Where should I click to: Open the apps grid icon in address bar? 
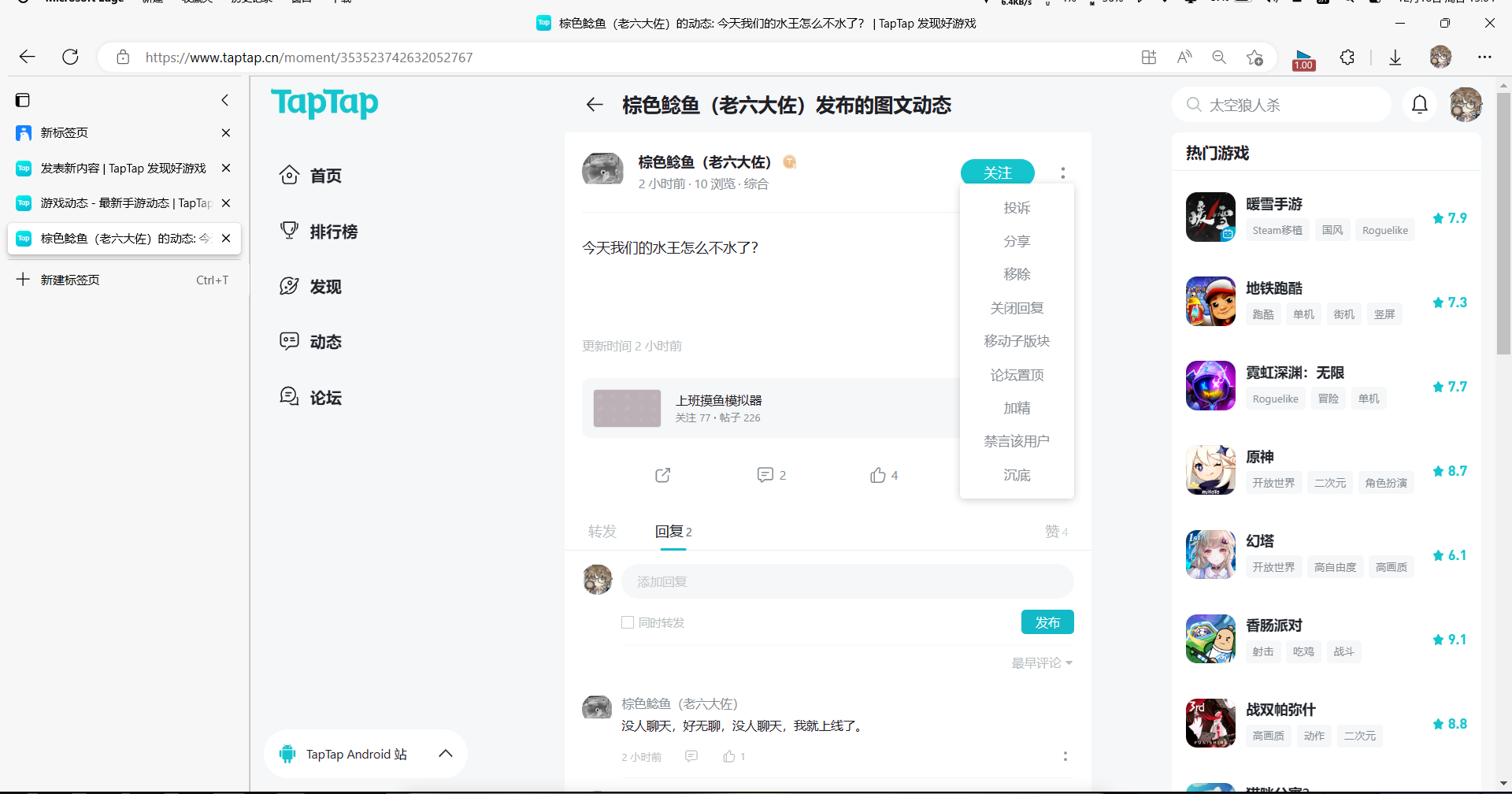[x=1149, y=57]
